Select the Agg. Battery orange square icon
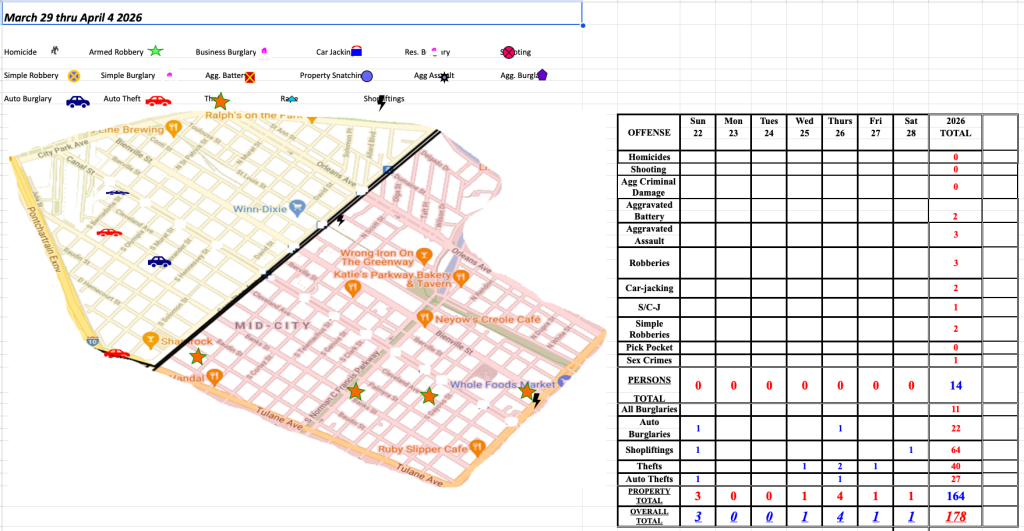 249,76
